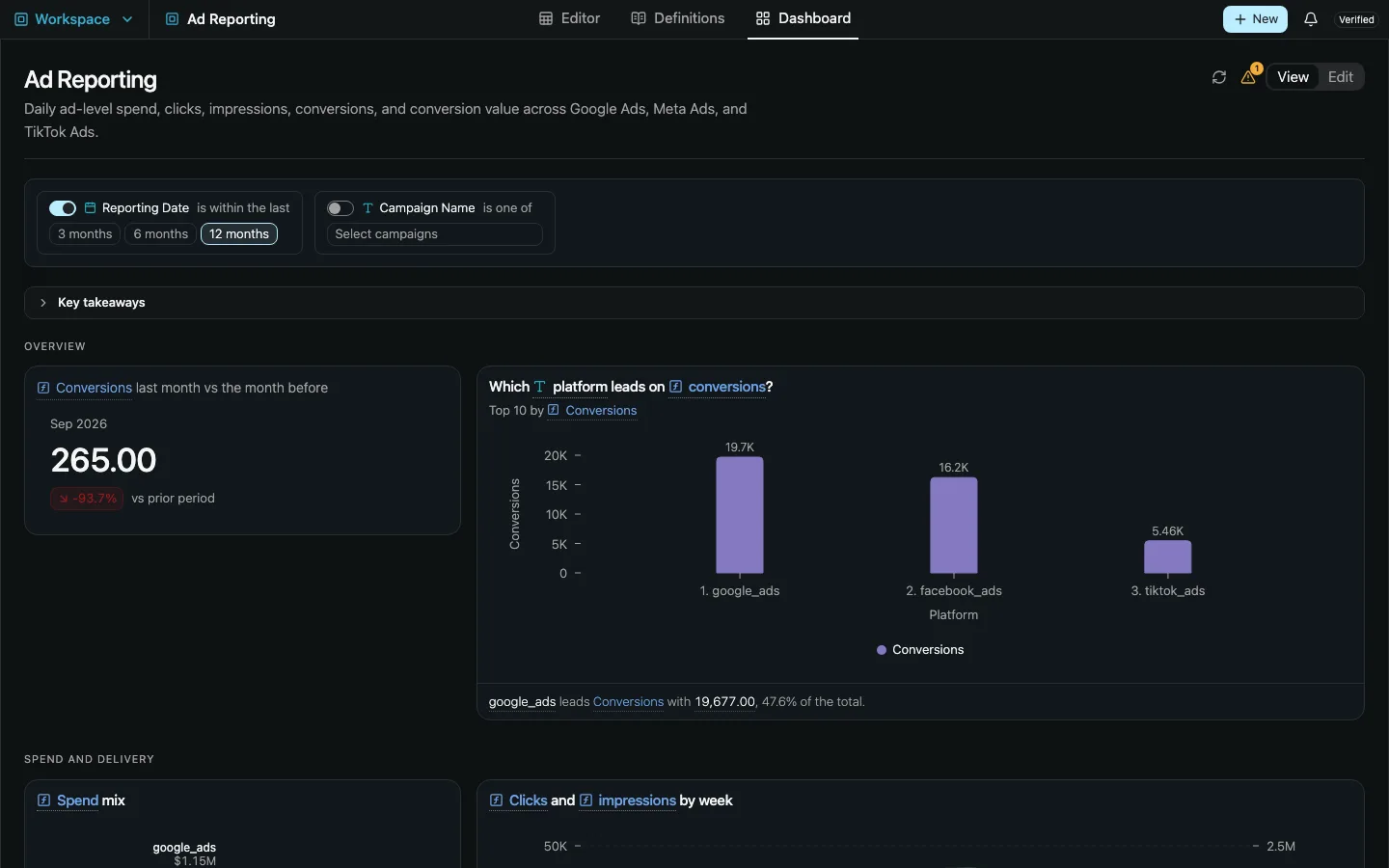Screen dimensions: 1389x868
Task: Click the 3. tiktok_ads axis label
Action: (1168, 591)
